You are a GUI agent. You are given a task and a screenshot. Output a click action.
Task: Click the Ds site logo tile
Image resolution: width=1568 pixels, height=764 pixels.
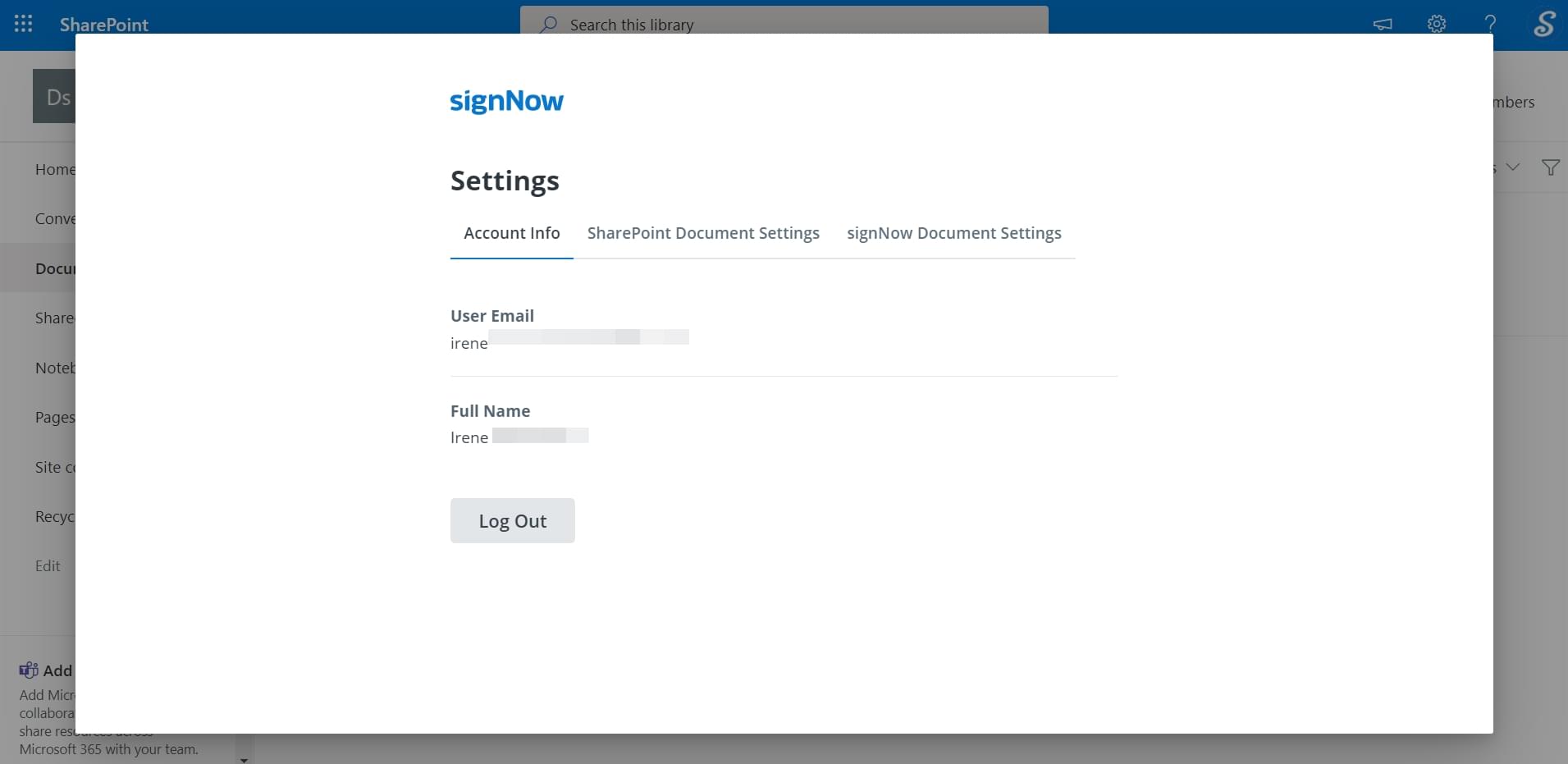tap(54, 96)
